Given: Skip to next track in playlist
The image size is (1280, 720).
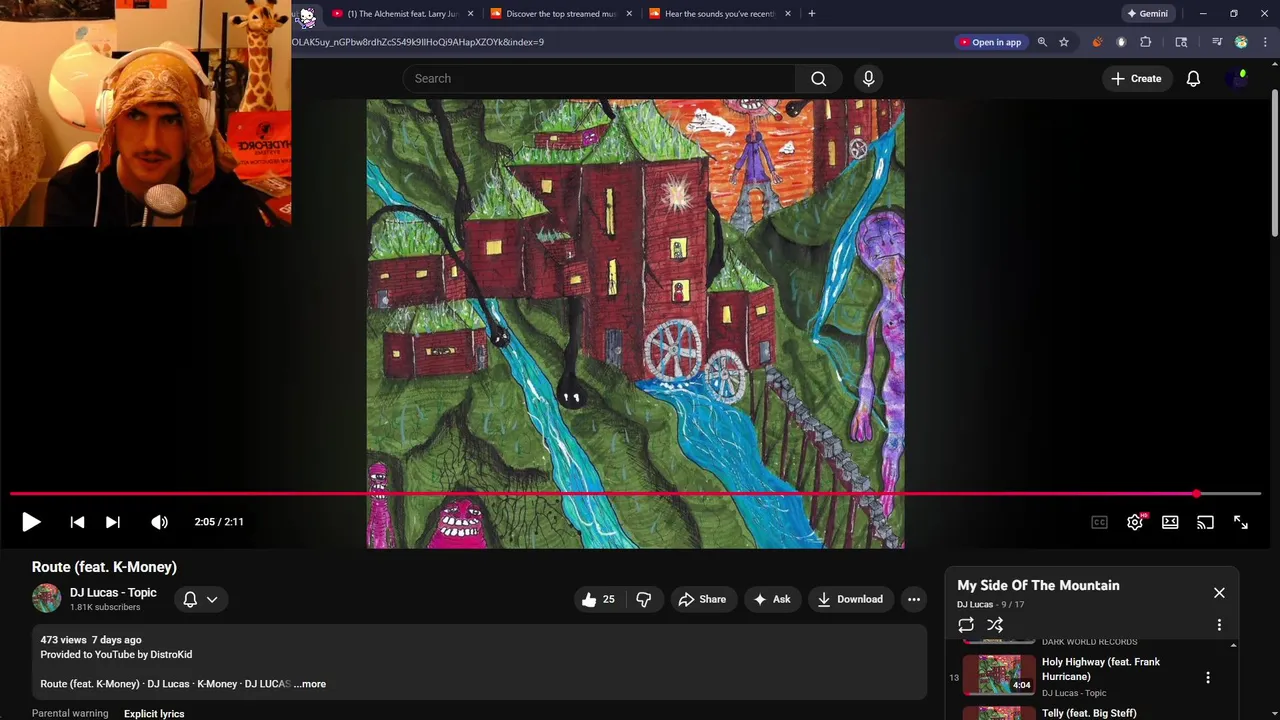Looking at the screenshot, I should pyautogui.click(x=113, y=522).
